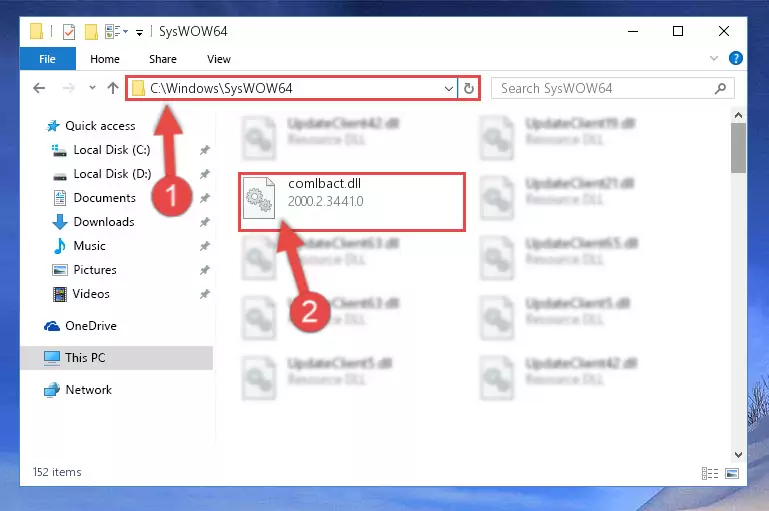
Task: Open the Customize Quick Access Toolbar dropdown
Action: coord(140,33)
